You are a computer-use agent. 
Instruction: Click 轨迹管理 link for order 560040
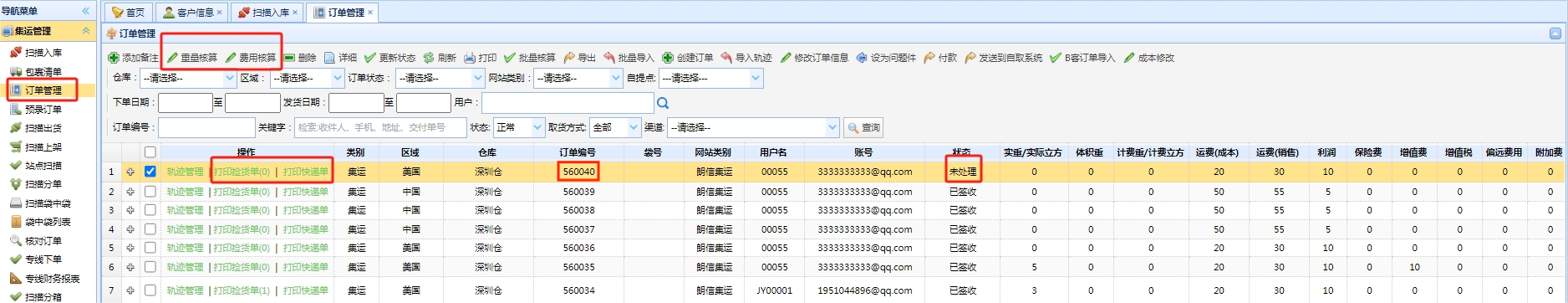pos(185,172)
